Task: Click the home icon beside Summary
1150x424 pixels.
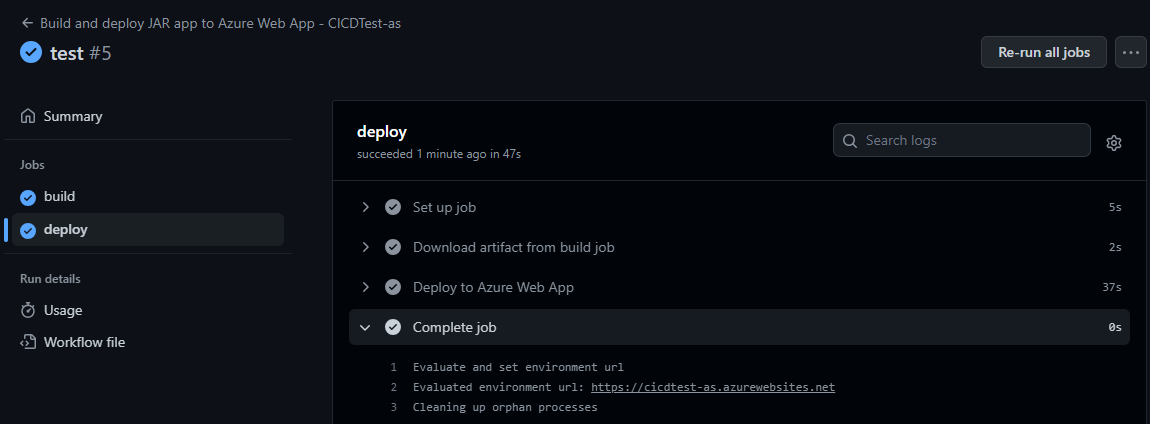Action: [x=29, y=116]
